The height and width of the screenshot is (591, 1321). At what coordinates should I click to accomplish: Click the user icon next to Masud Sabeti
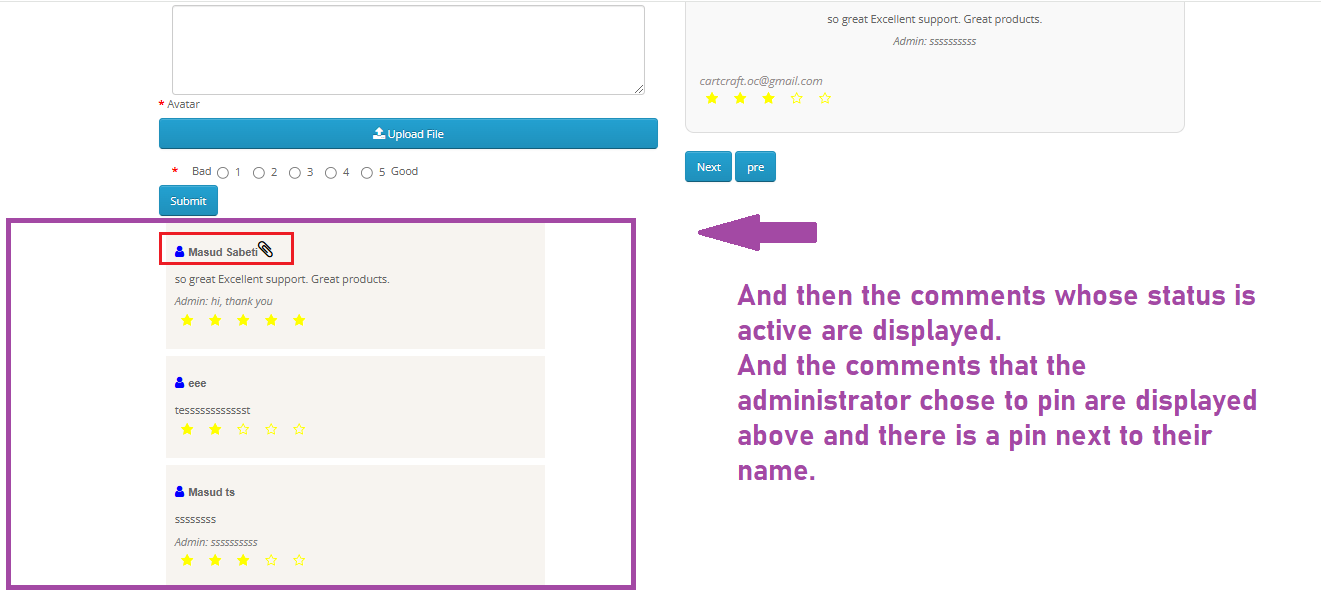tap(180, 252)
